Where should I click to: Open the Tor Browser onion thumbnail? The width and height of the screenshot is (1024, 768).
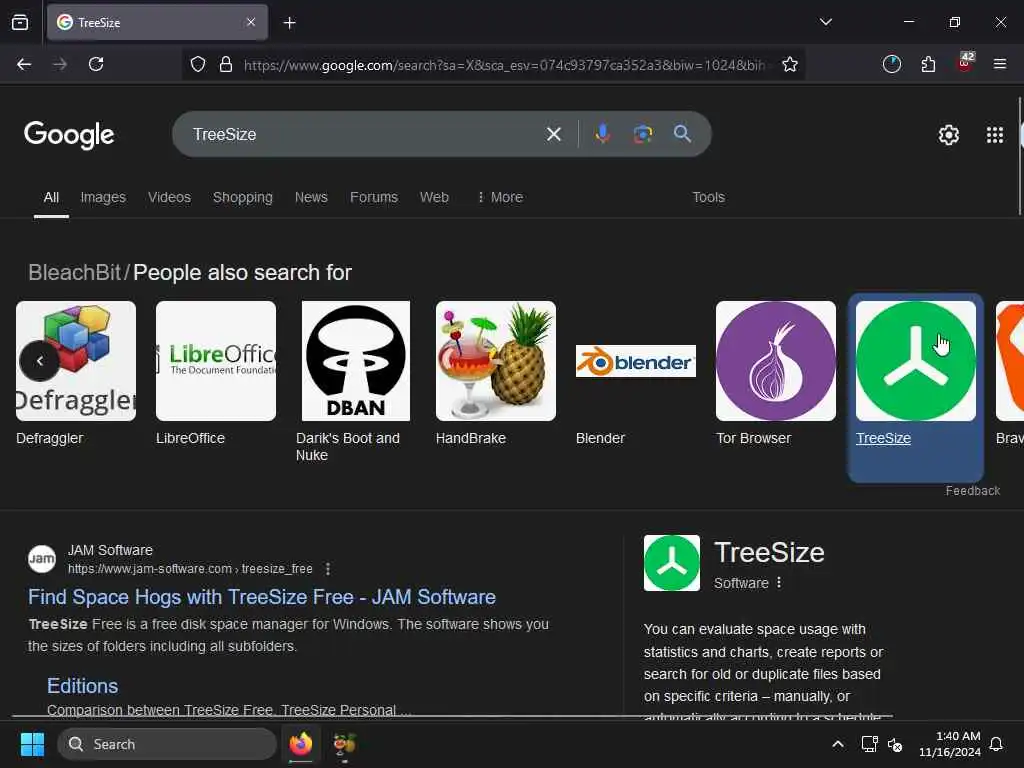776,360
